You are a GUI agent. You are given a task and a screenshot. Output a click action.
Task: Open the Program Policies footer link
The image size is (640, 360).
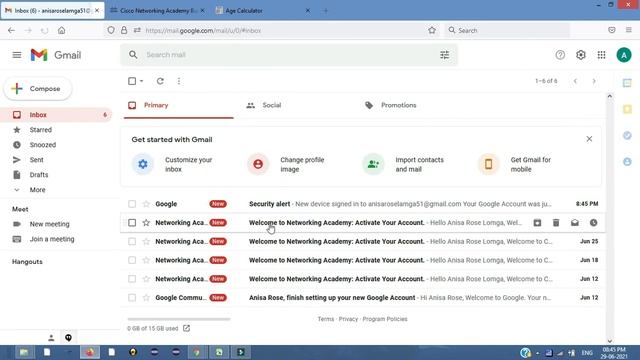tap(385, 319)
